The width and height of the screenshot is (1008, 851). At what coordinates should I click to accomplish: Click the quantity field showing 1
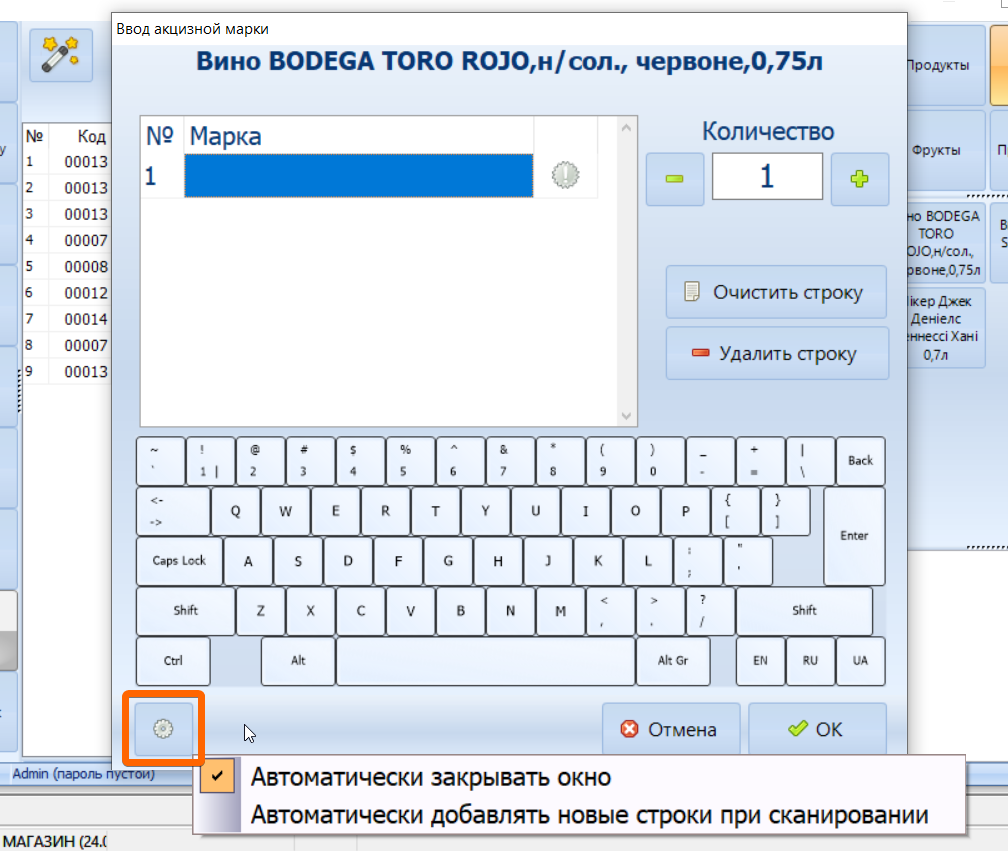pos(767,176)
